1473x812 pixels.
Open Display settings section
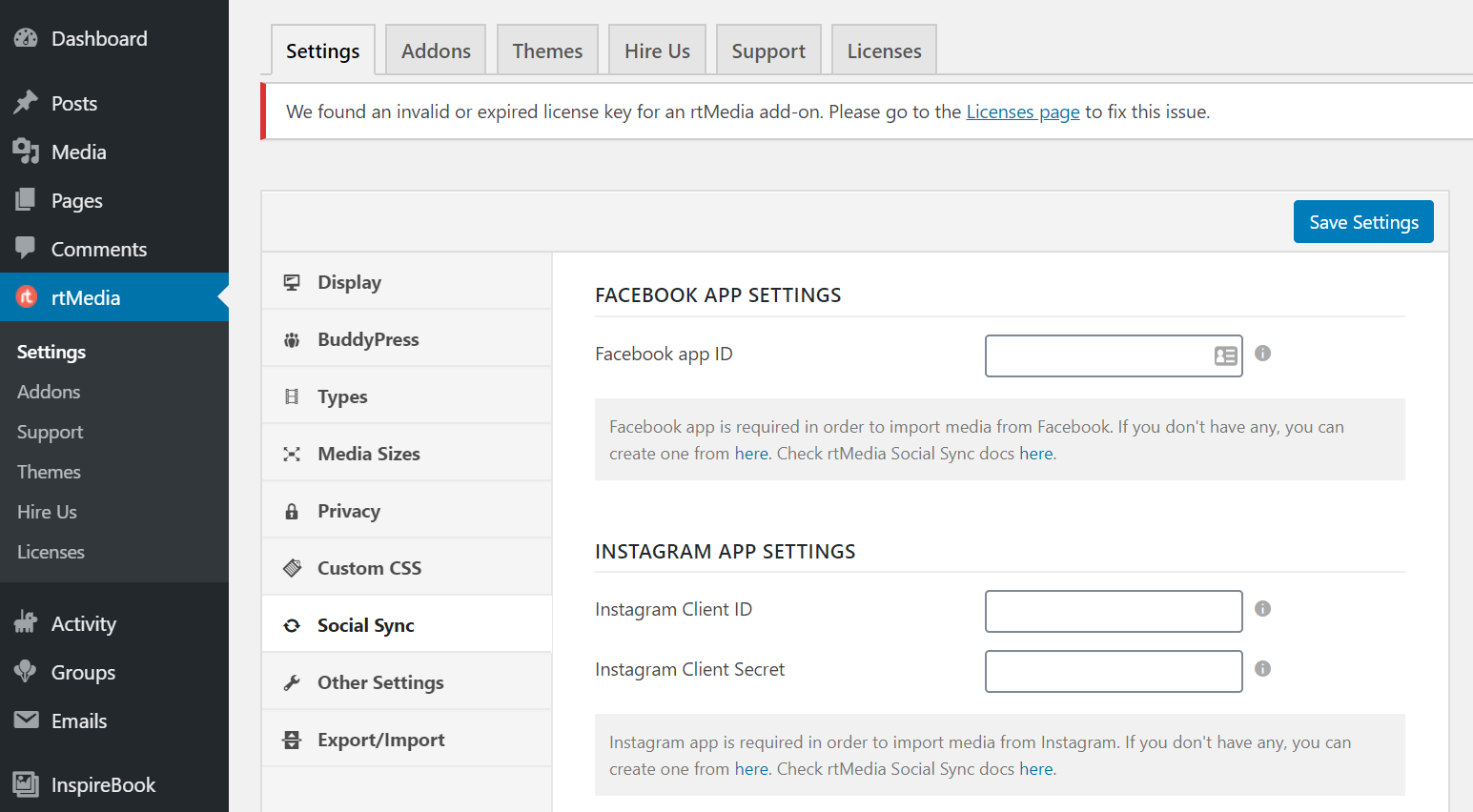click(407, 281)
